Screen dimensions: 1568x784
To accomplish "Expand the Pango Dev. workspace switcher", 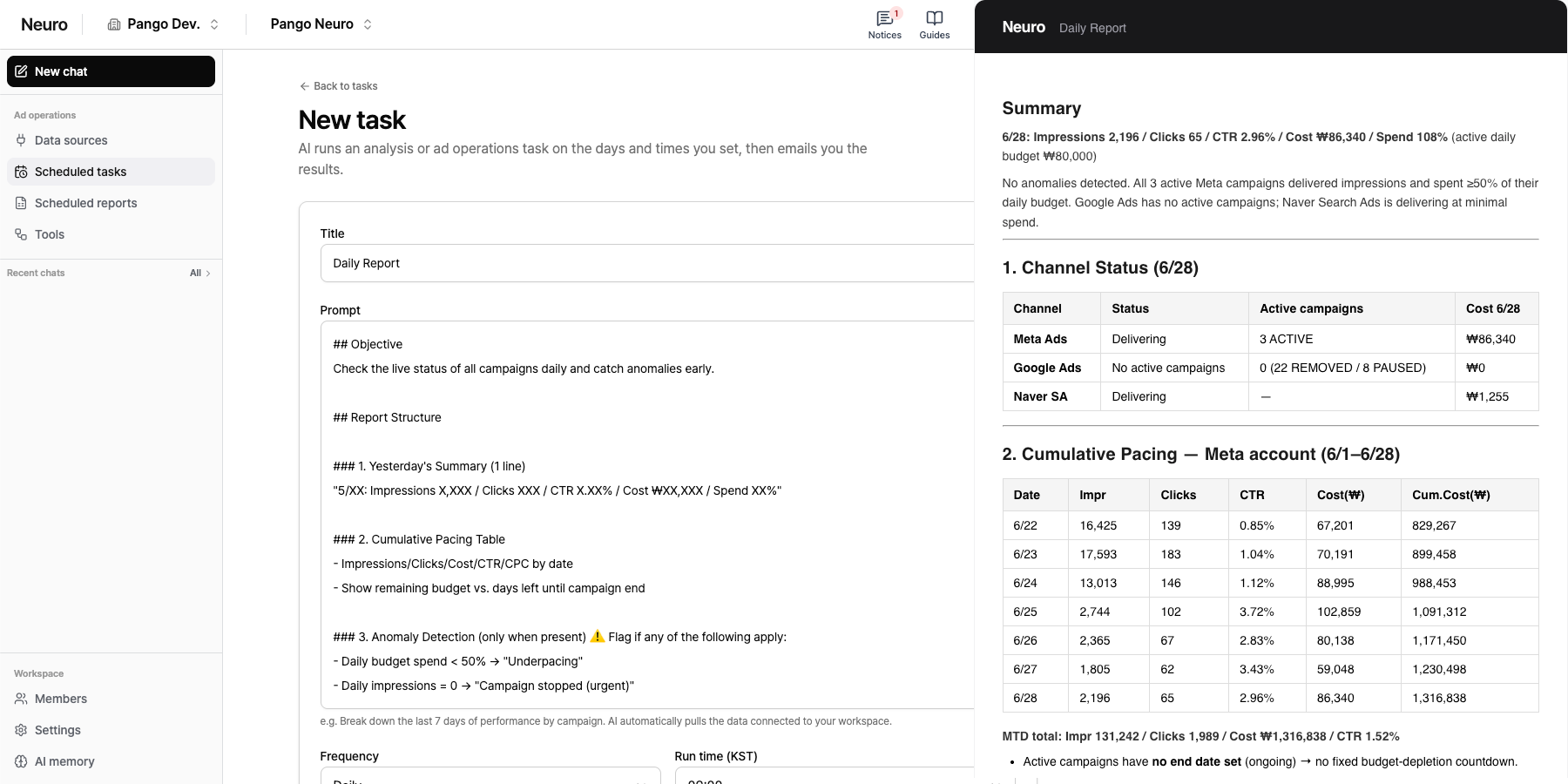I will [164, 24].
